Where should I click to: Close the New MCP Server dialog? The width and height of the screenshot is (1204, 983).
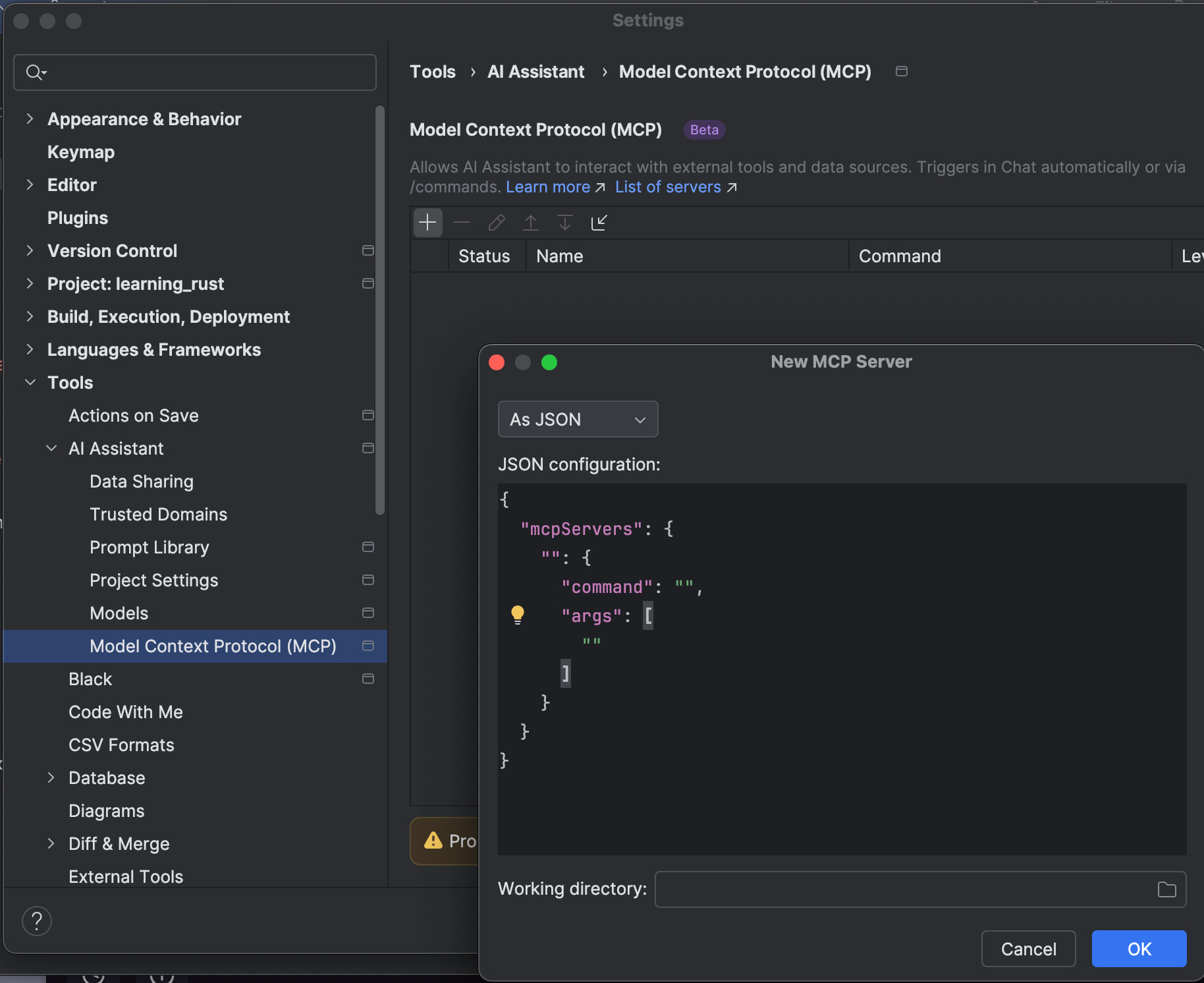(x=497, y=362)
